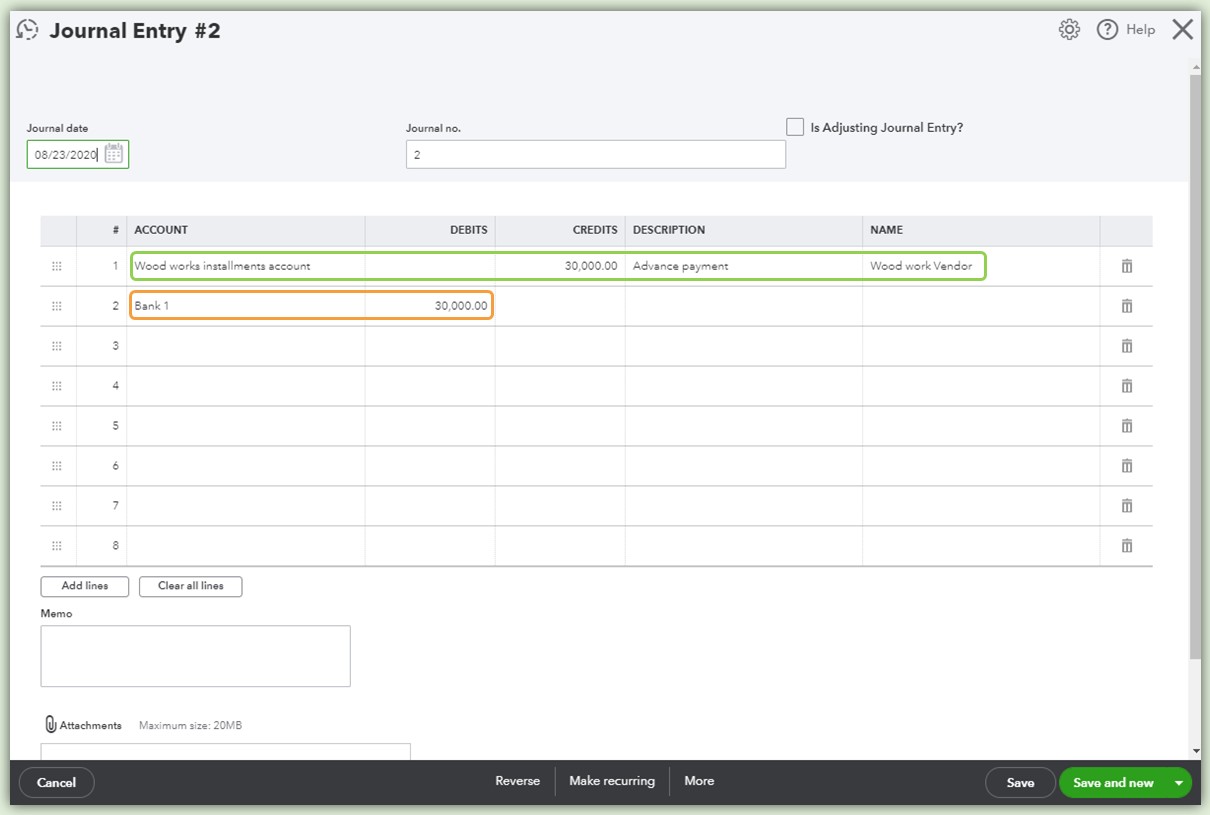Image resolution: width=1210 pixels, height=815 pixels.
Task: Click the 30,000.00 credit on line 1
Action: [560, 266]
